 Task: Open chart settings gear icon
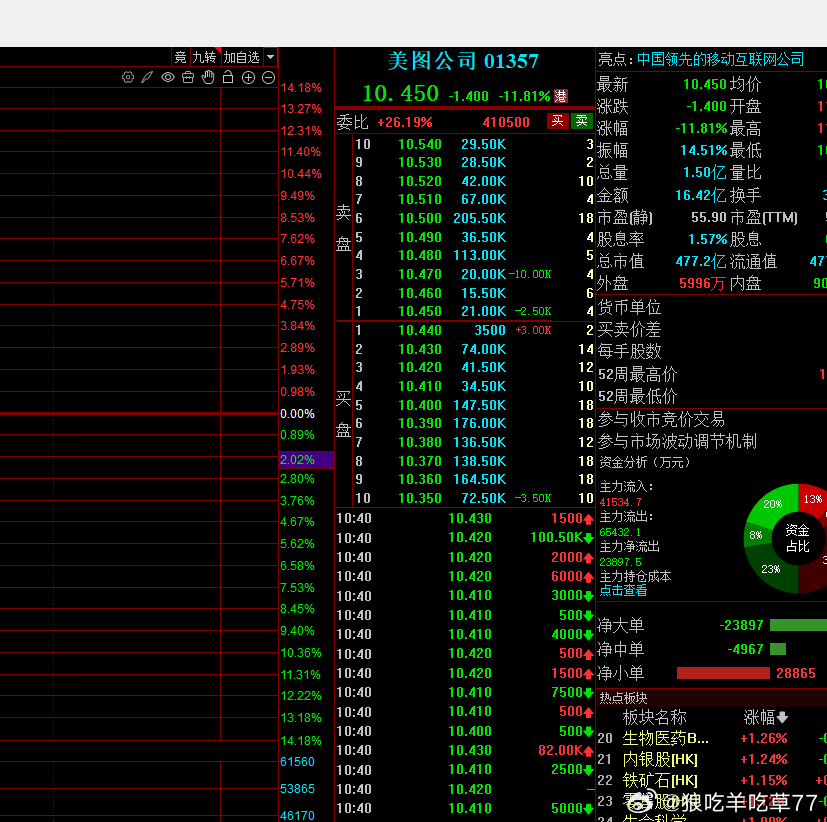click(128, 78)
